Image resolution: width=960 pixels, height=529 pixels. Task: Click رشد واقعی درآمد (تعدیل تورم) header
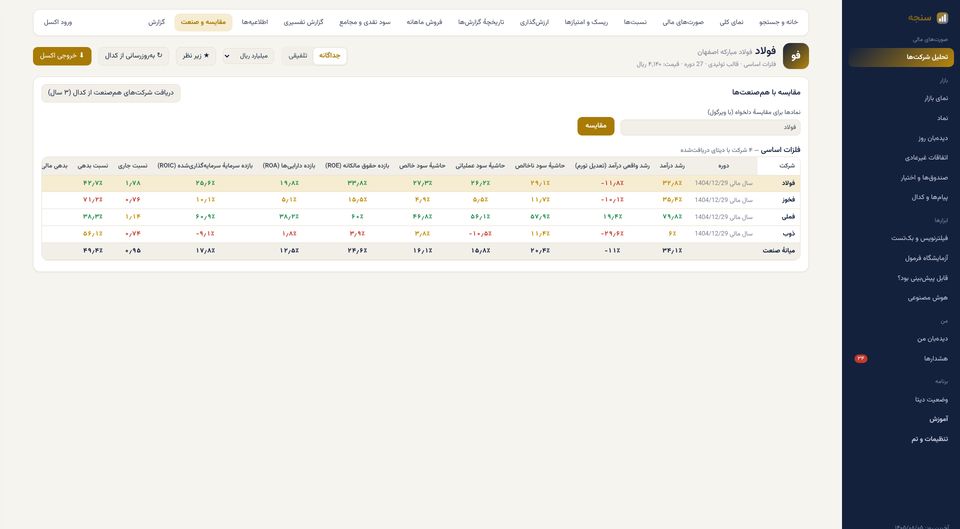[612, 166]
